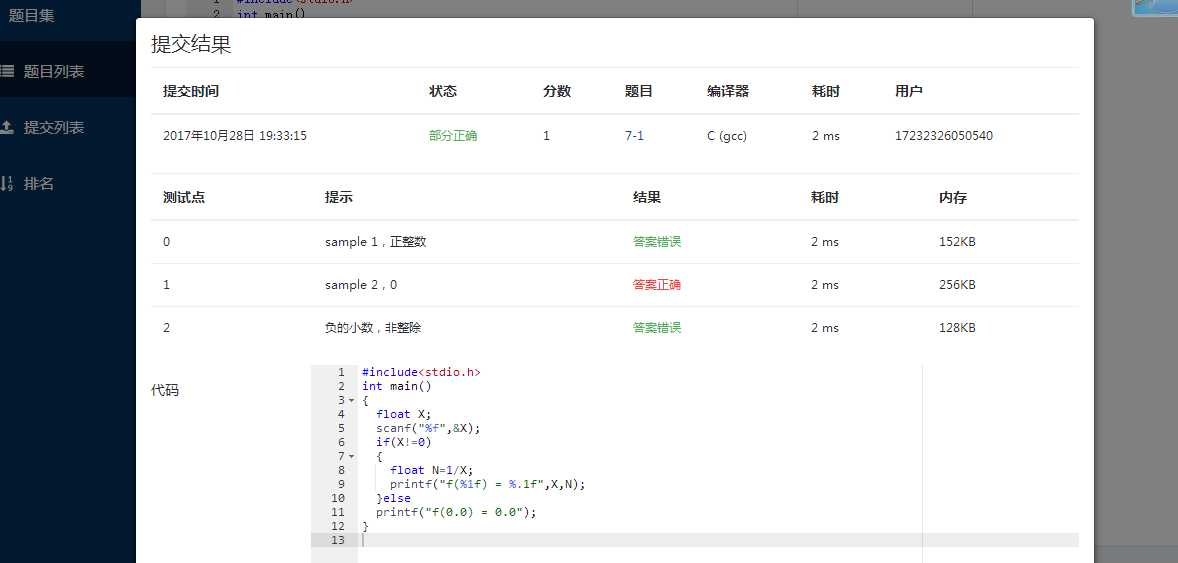Image resolution: width=1178 pixels, height=563 pixels.
Task: Open 题目列表 in the sidebar
Action: 53,71
